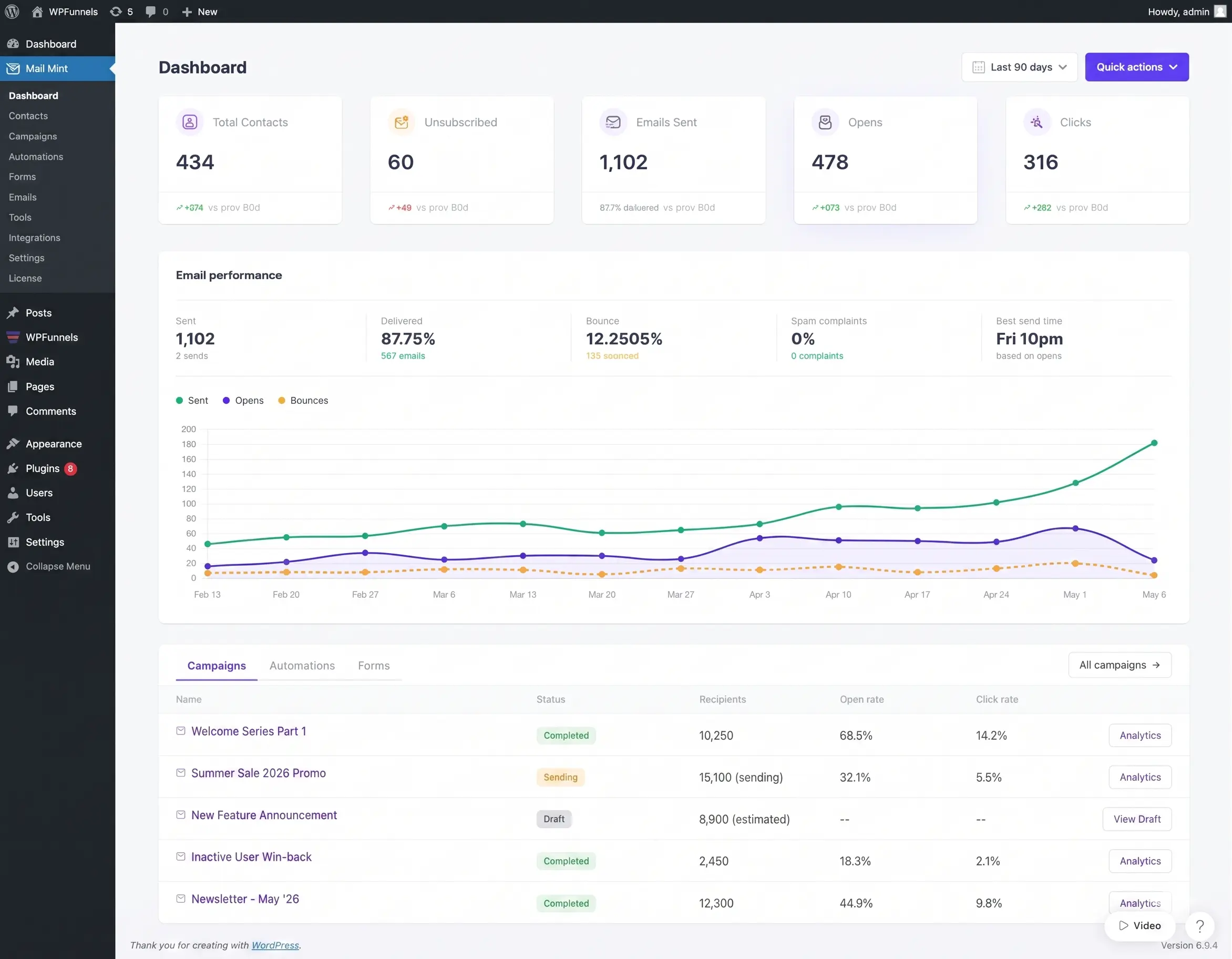Switch to the Automations tab

tap(302, 666)
